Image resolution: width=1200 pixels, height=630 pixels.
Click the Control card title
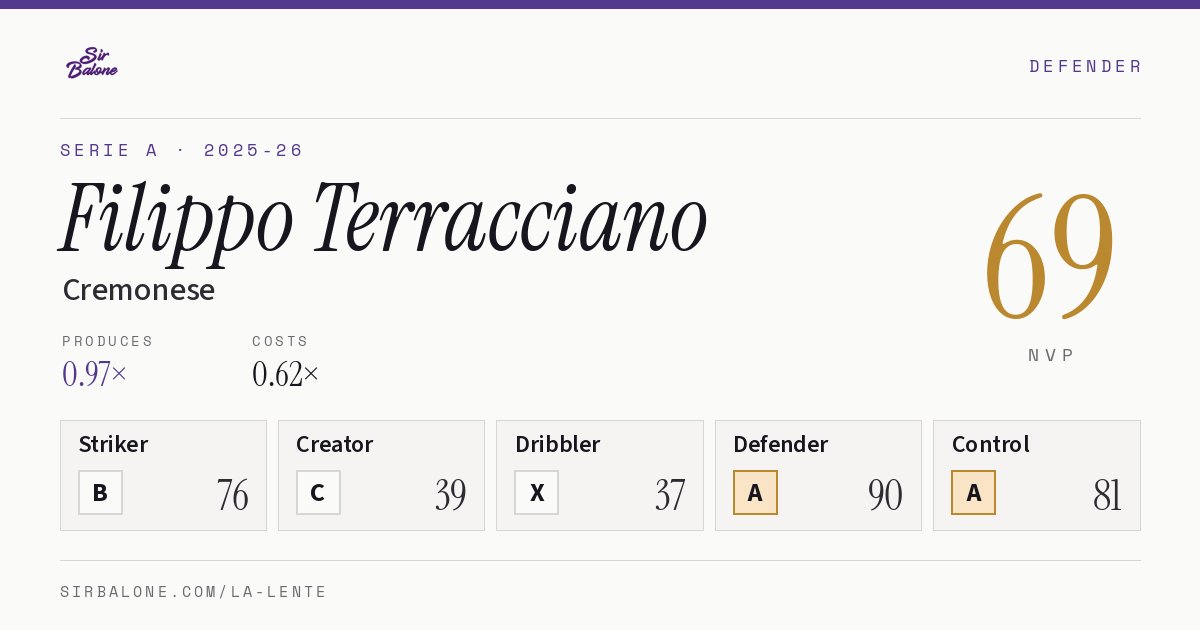pos(991,444)
